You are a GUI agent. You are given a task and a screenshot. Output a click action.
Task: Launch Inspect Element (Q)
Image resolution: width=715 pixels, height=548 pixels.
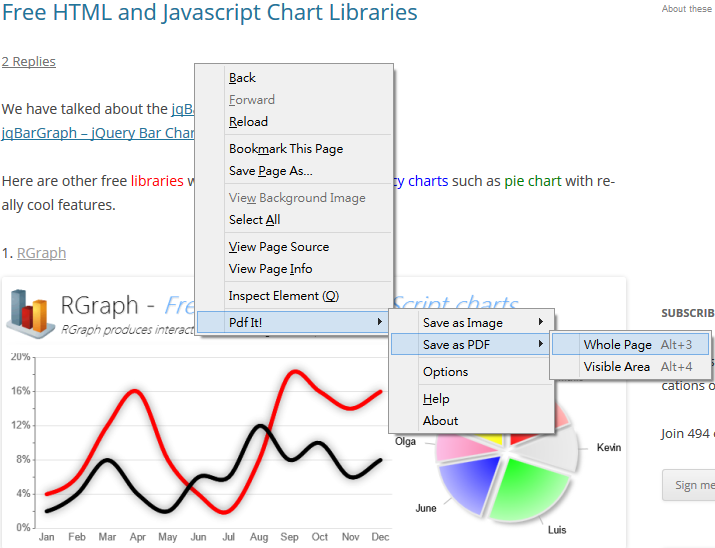pos(283,296)
